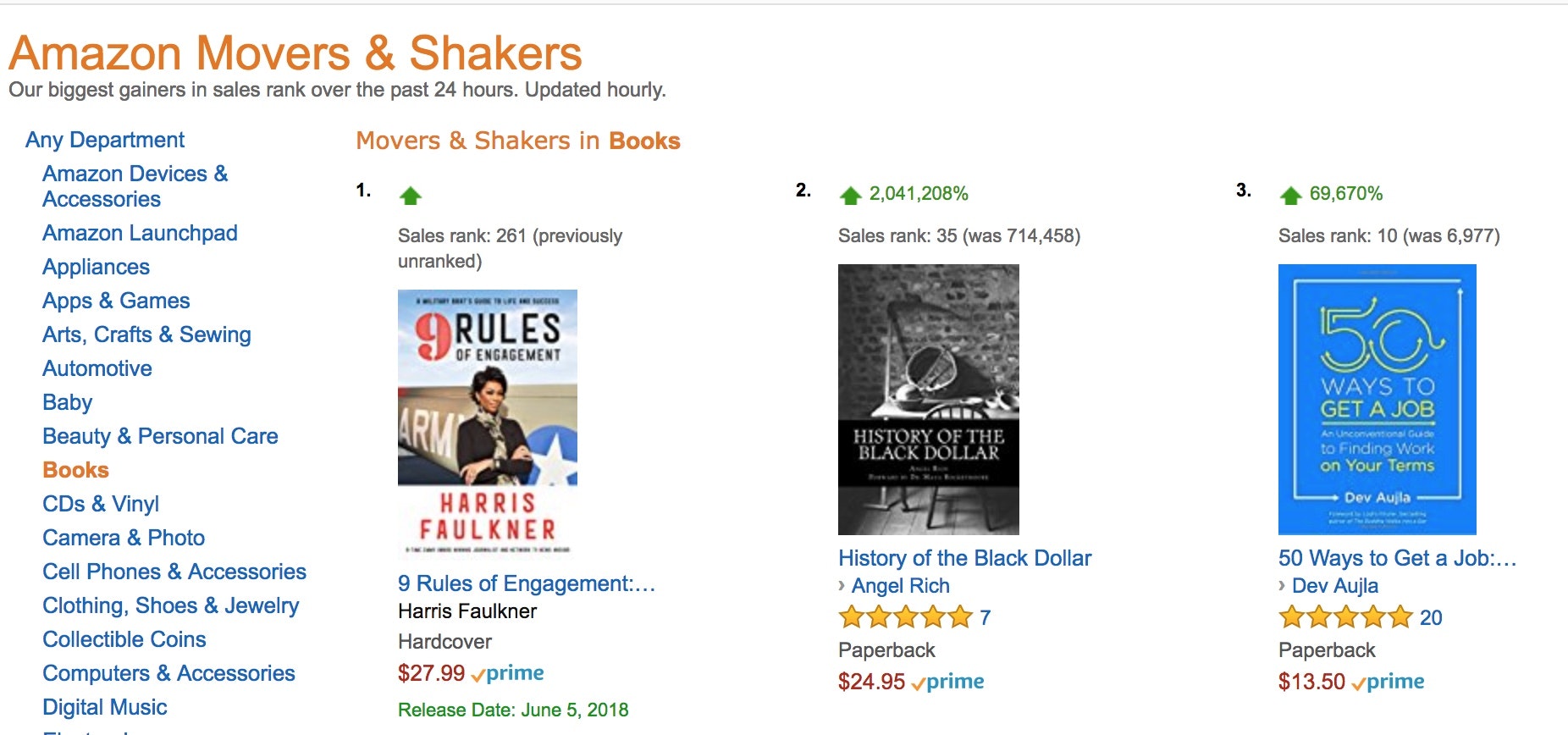Screen dimensions: 1568x735
Task: Open 50 Ways to Get a Job cover
Action: click(1377, 399)
